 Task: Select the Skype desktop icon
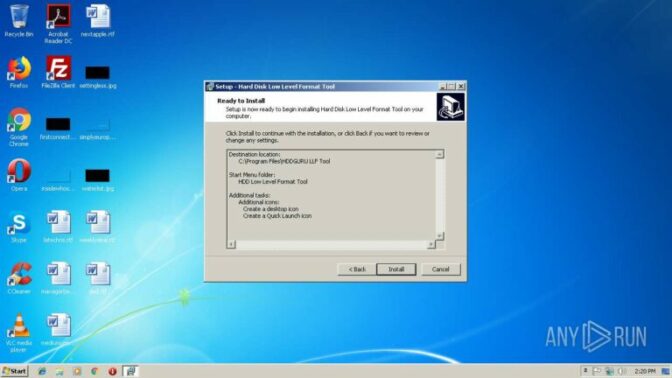pyautogui.click(x=19, y=226)
